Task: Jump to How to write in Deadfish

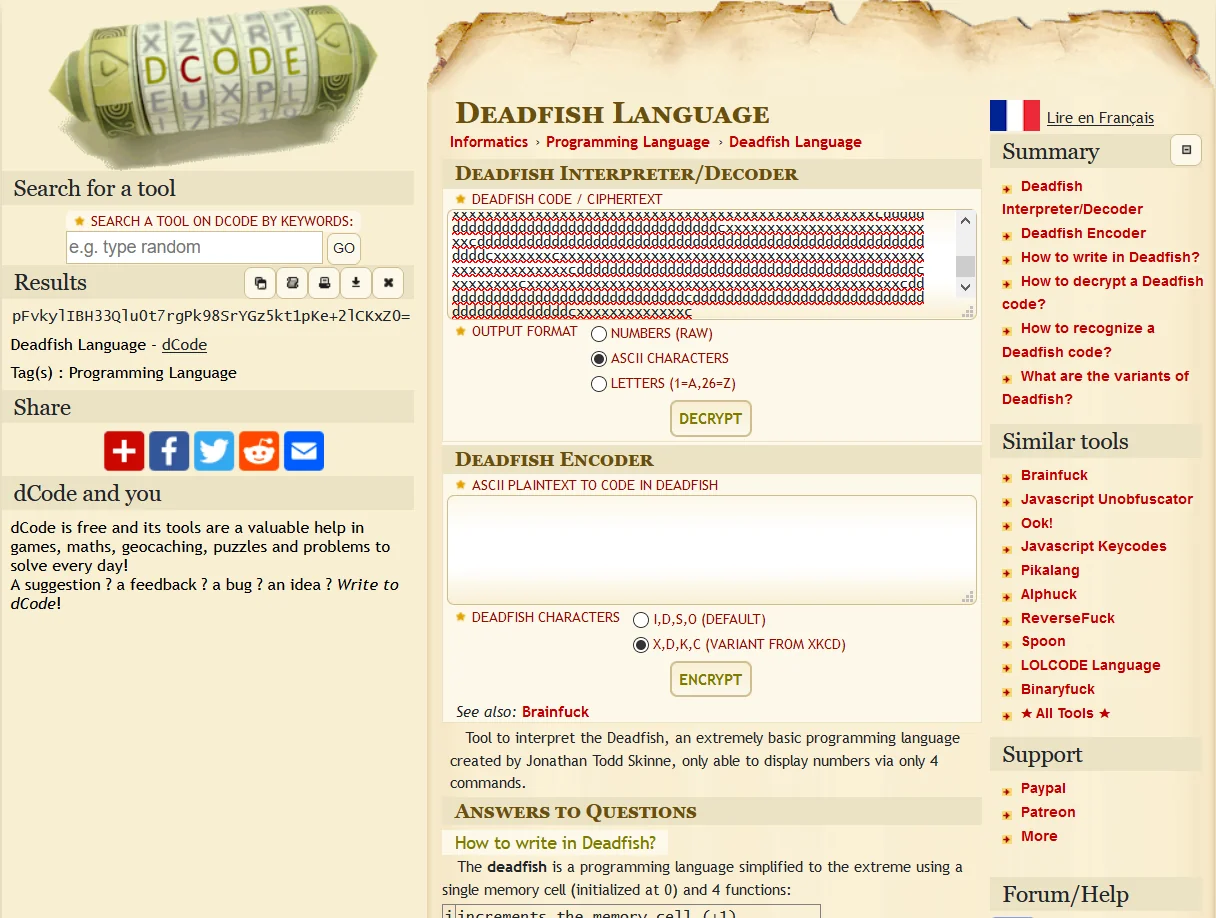Action: tap(1110, 257)
